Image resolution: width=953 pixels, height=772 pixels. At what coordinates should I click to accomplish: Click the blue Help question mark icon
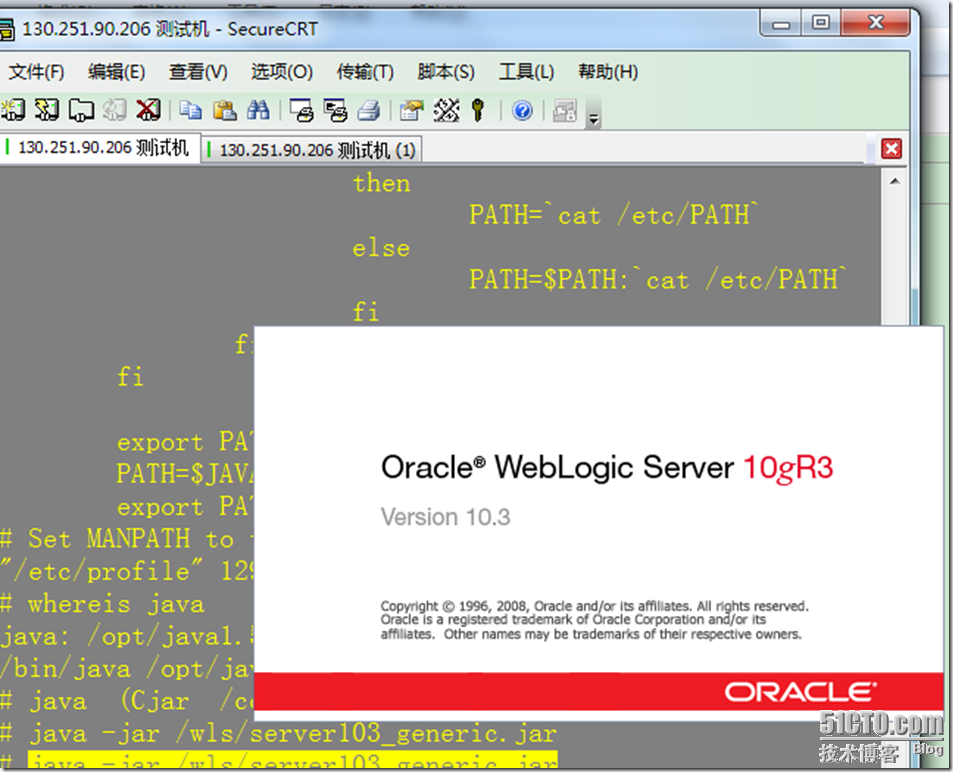522,110
